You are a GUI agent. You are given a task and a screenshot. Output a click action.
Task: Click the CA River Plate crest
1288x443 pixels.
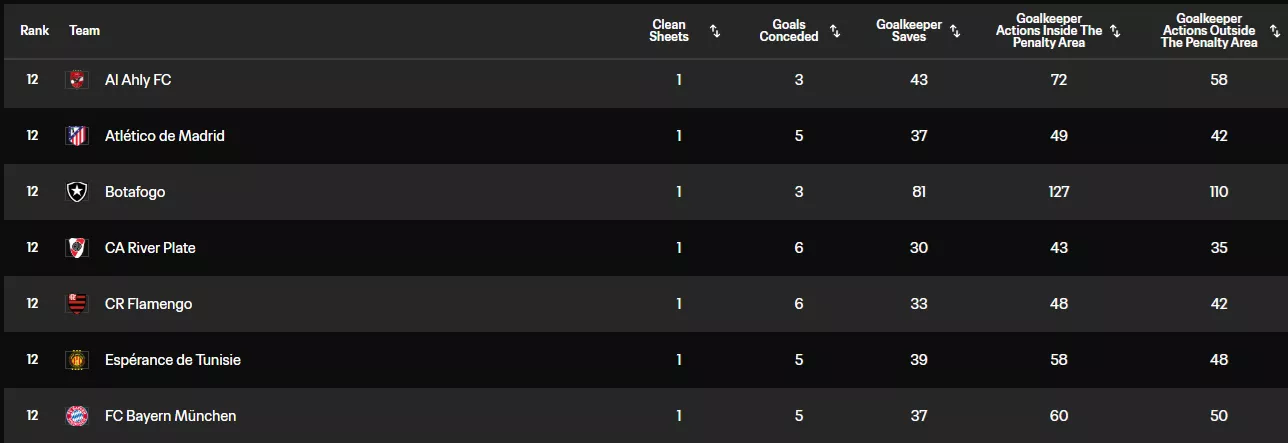[77, 248]
